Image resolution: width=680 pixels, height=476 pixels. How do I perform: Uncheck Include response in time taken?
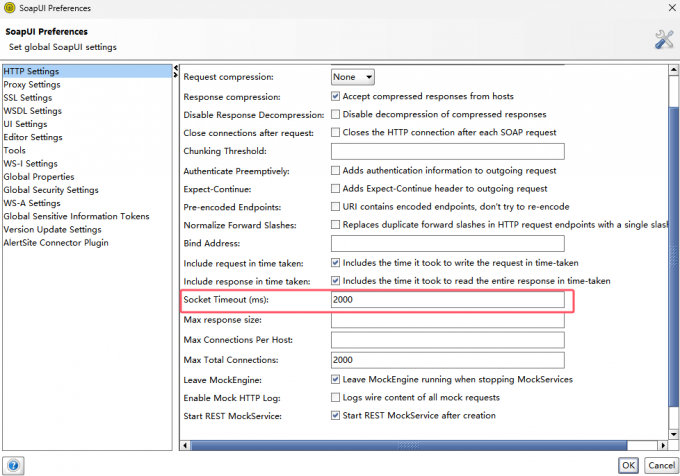(335, 281)
